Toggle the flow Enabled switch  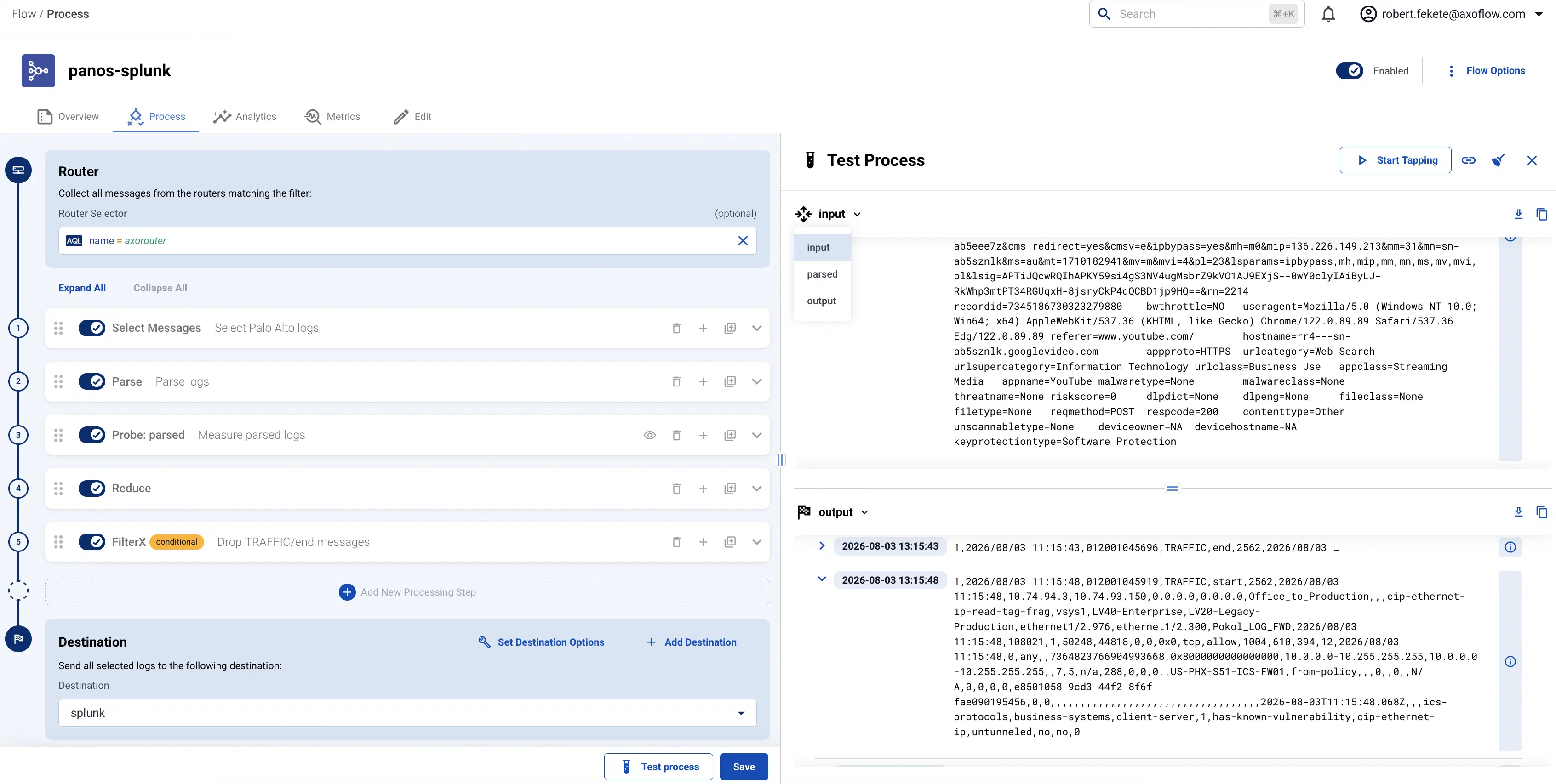click(1350, 71)
